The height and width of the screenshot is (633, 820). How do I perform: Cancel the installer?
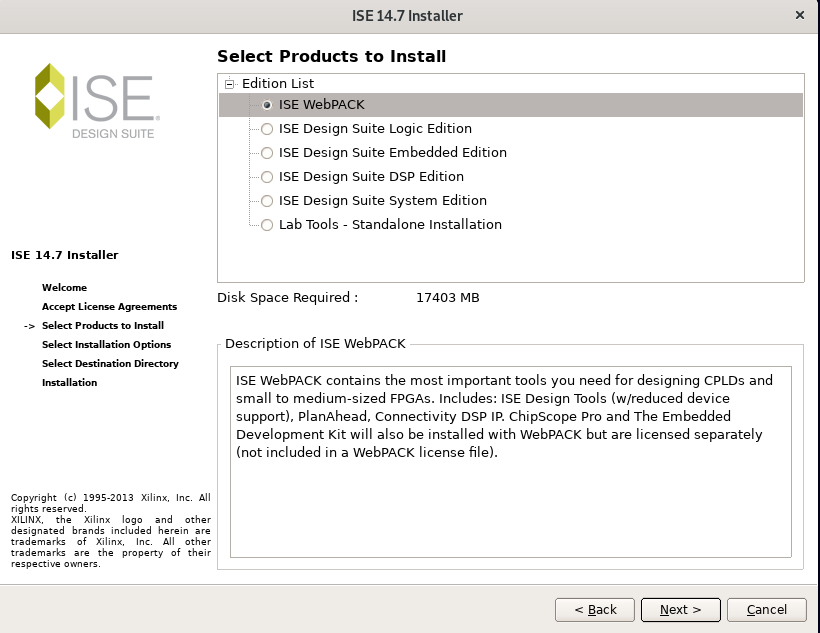pos(767,610)
